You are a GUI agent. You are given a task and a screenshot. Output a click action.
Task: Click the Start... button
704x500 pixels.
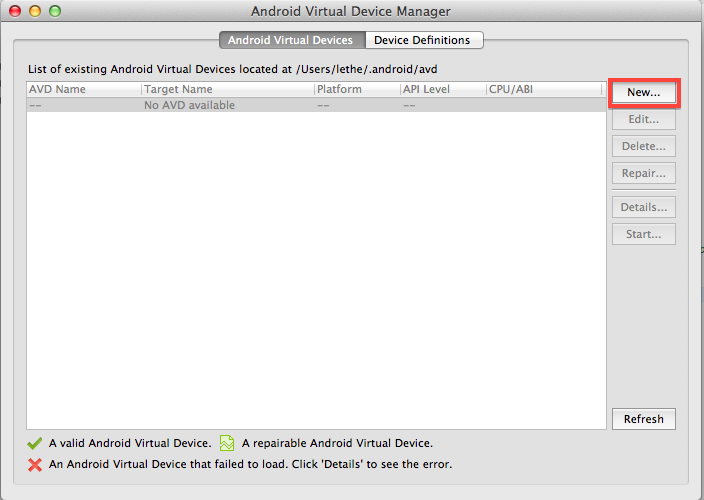pyautogui.click(x=643, y=234)
